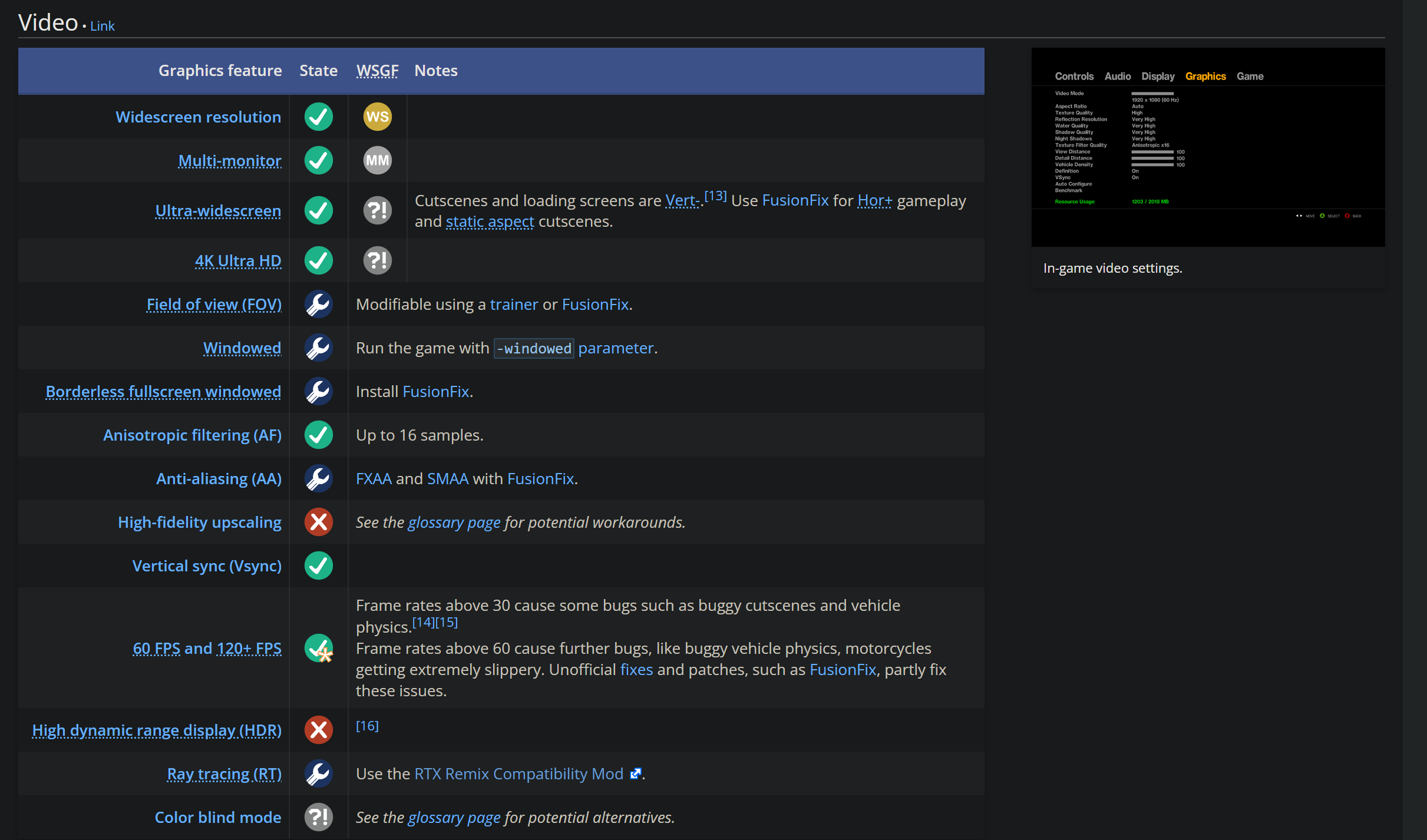Follow the Multi-monitor link
1427x840 pixels.
pos(230,160)
